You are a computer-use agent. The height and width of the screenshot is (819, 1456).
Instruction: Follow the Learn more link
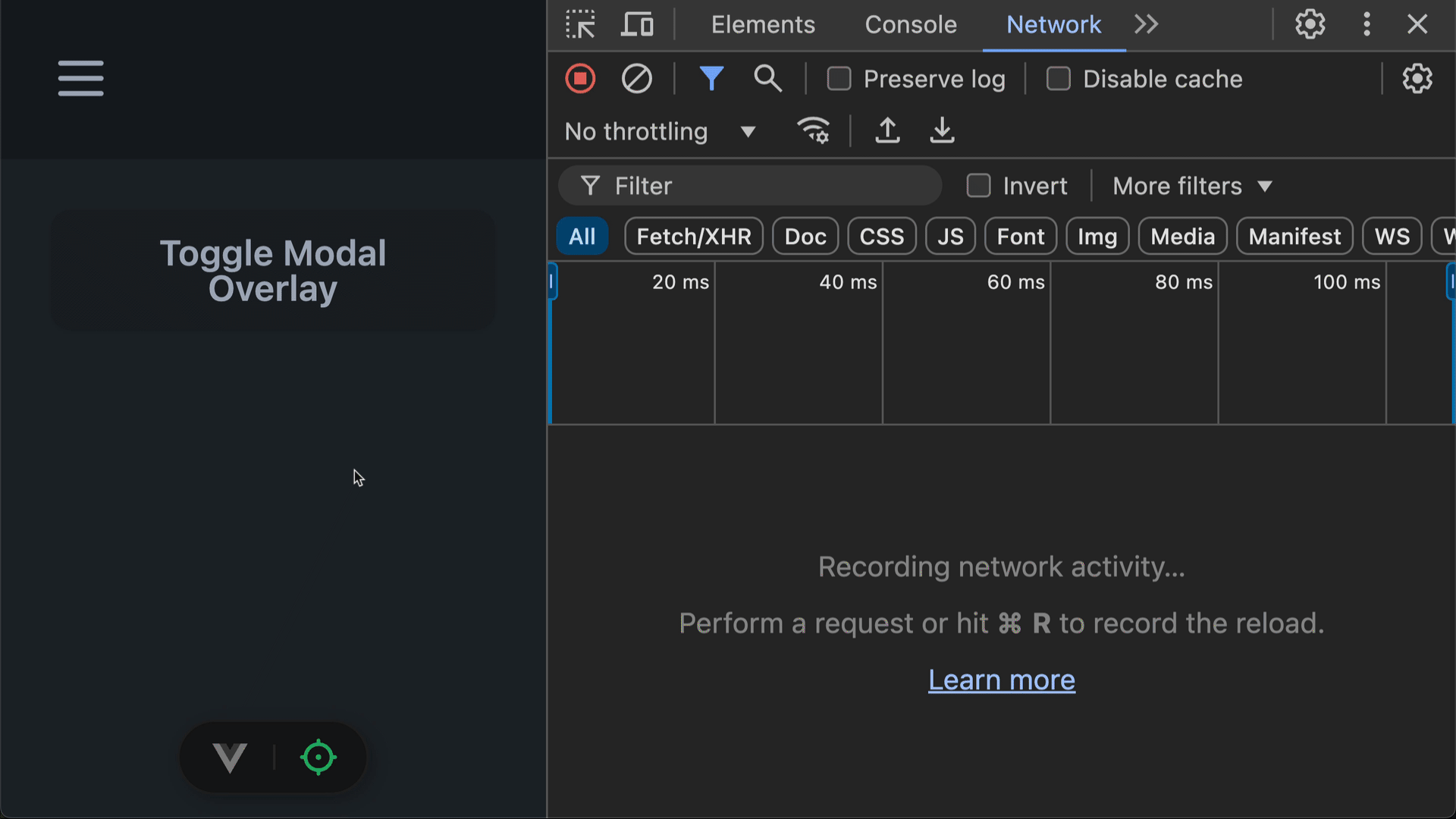1001,680
